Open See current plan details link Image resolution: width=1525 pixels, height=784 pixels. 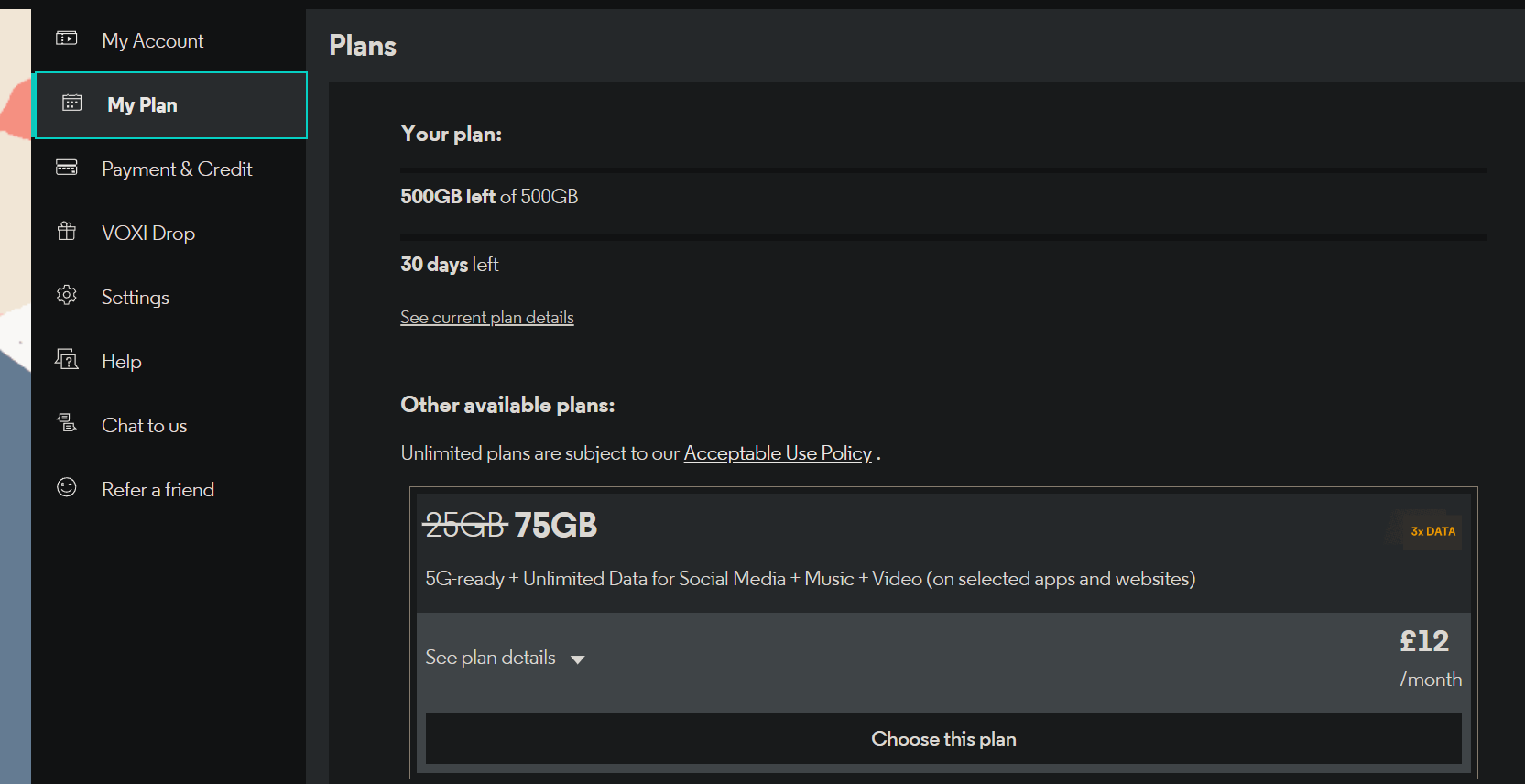tap(486, 318)
